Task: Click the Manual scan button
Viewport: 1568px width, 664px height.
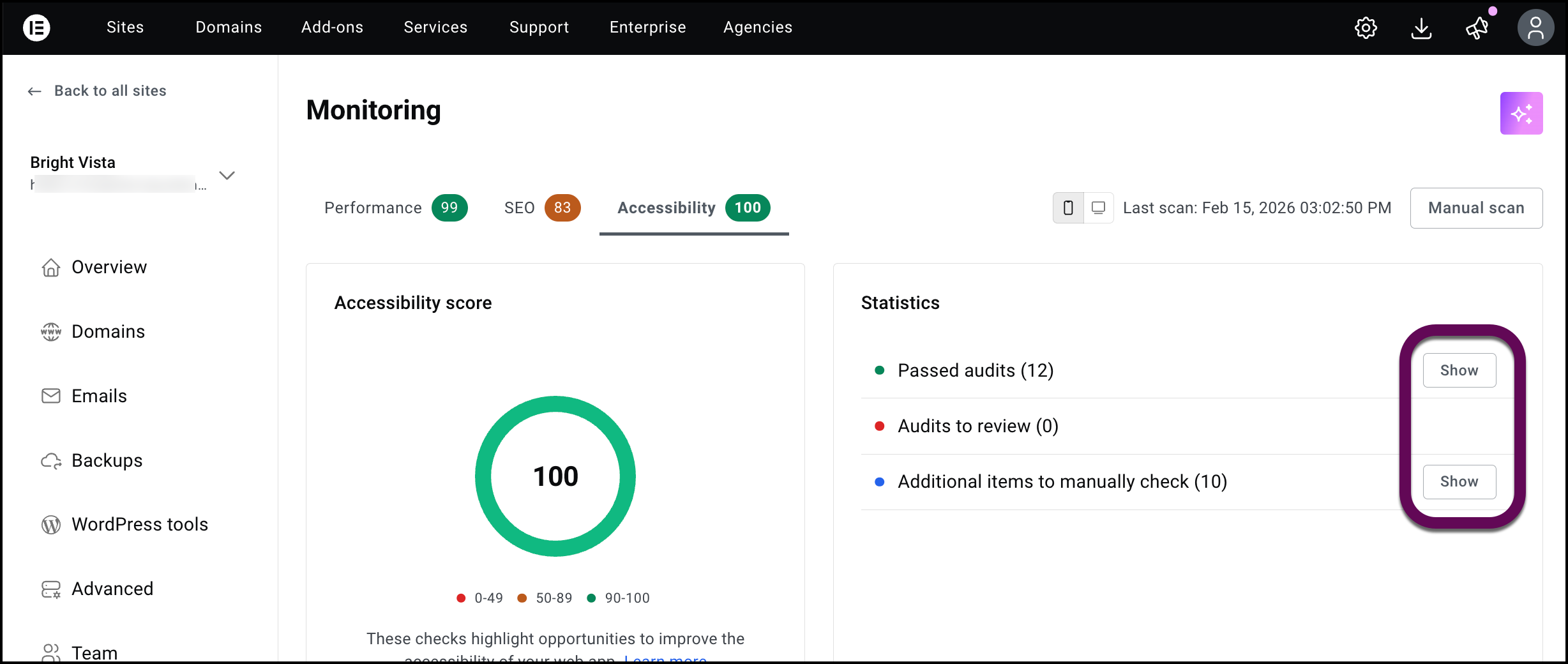Action: click(x=1475, y=208)
